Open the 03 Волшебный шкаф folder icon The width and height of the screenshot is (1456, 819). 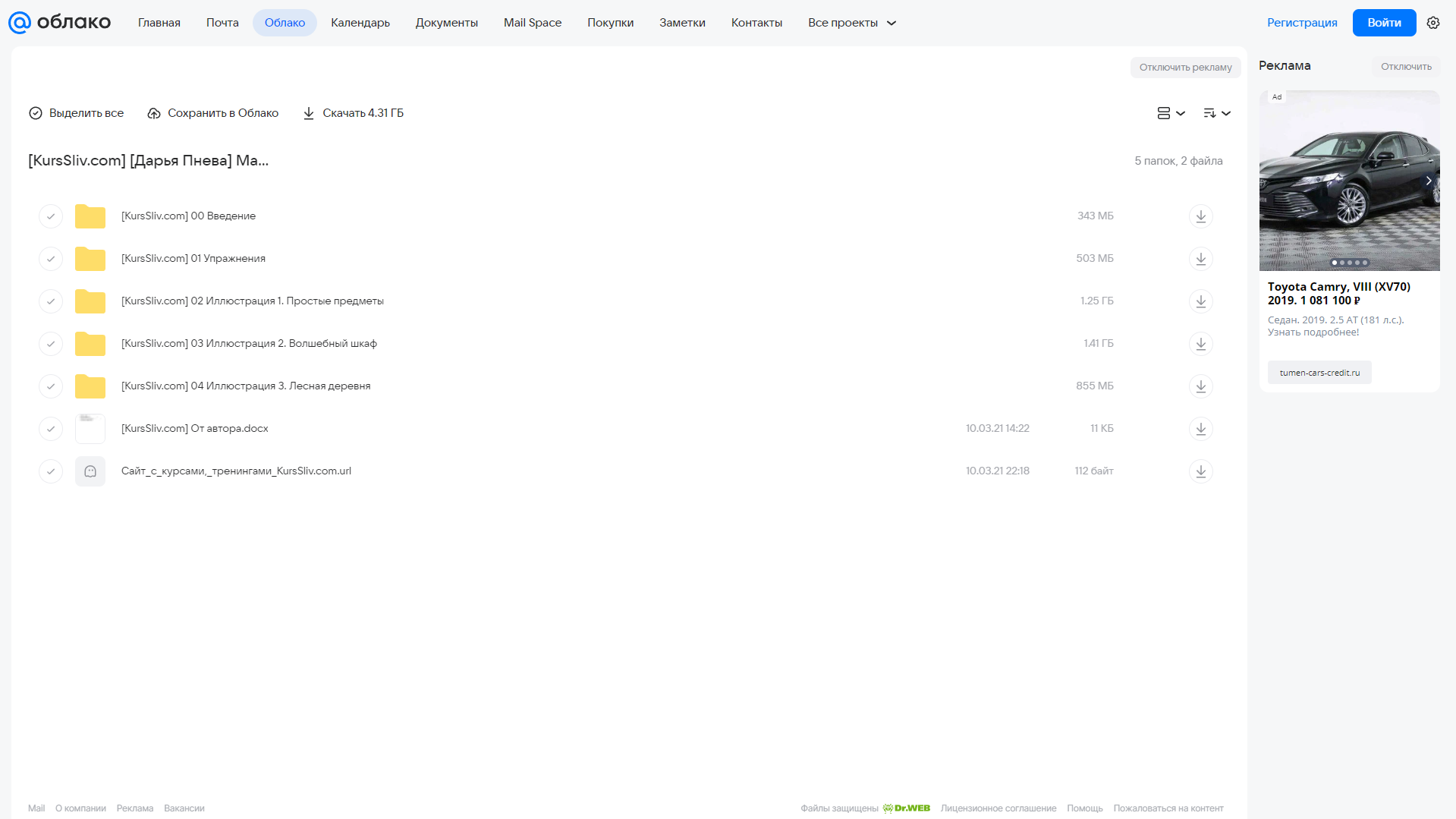[x=90, y=344]
